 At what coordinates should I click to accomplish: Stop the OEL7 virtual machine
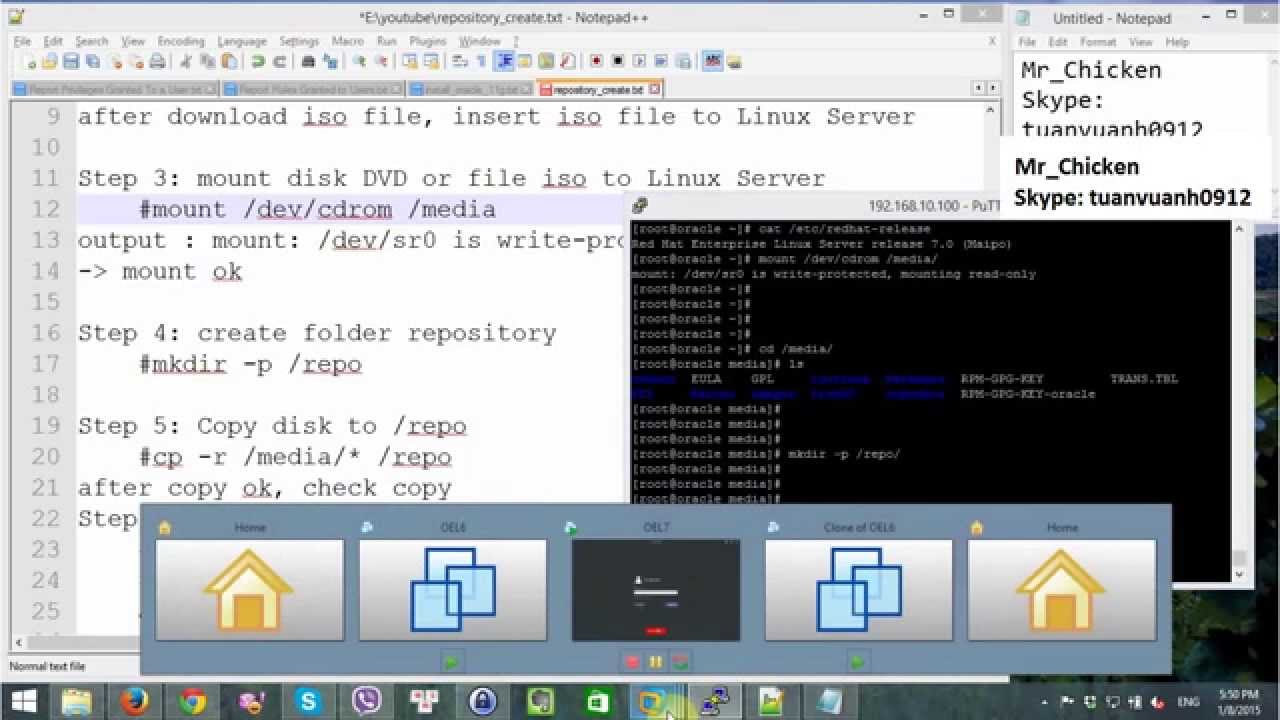coord(632,661)
